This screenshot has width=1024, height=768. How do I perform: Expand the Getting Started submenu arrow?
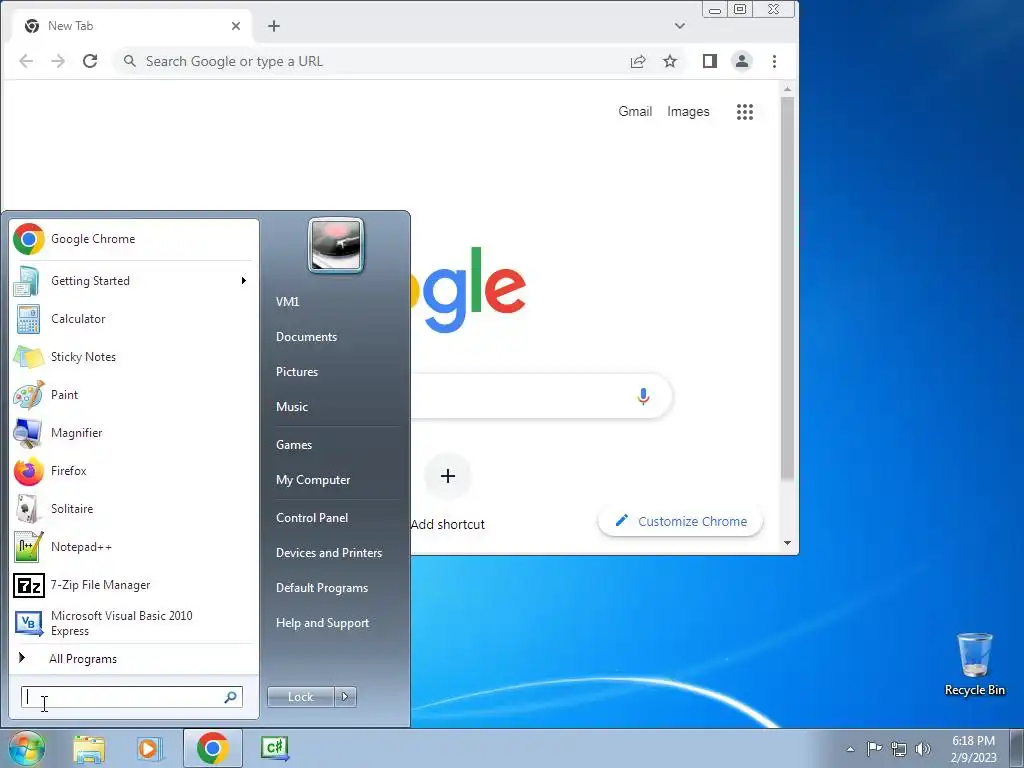pos(244,281)
